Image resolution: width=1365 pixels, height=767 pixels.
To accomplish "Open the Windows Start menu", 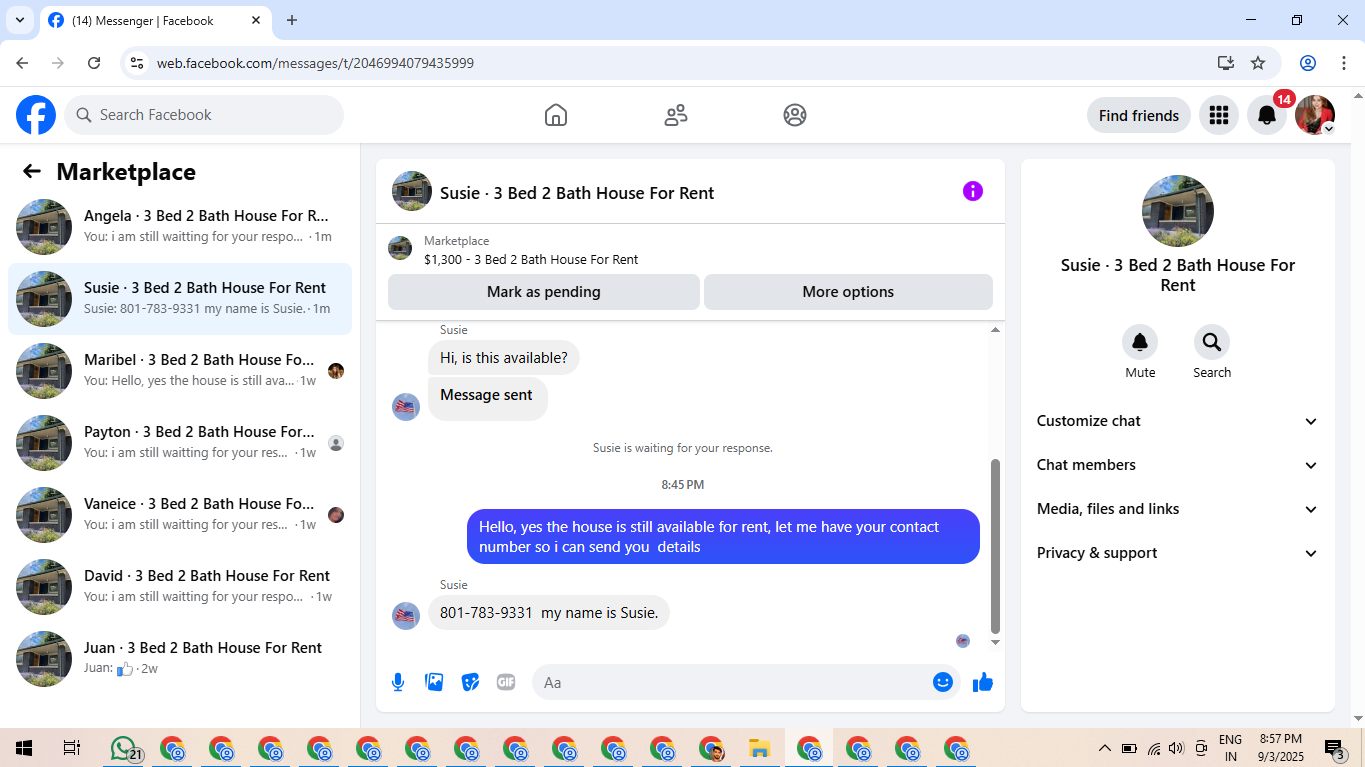I will (x=24, y=748).
